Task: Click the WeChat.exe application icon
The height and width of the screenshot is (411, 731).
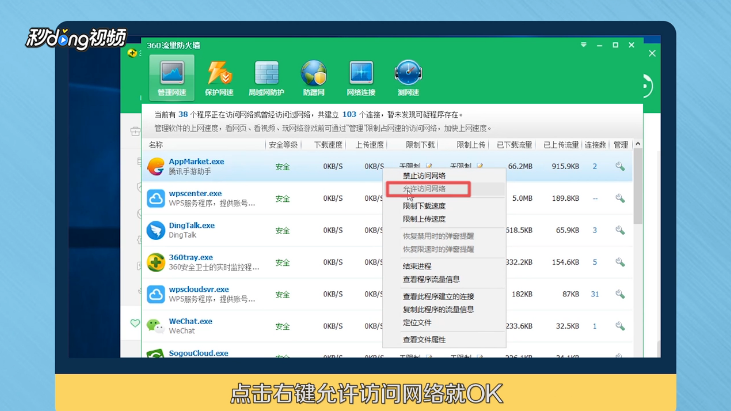Action: pyautogui.click(x=156, y=326)
